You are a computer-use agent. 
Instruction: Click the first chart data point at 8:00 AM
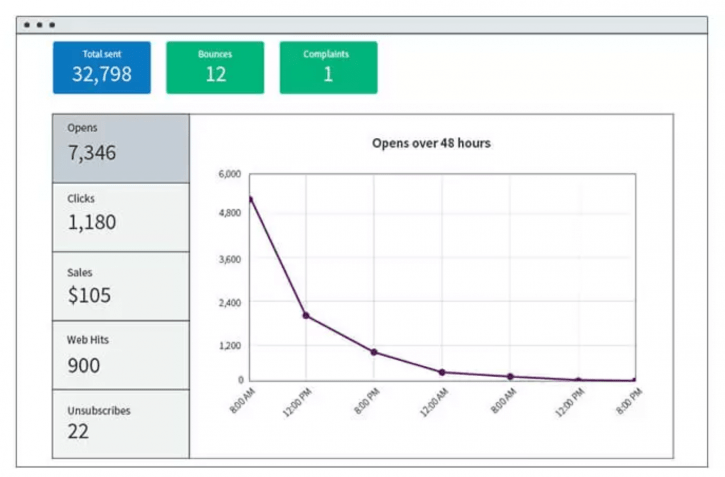(x=250, y=198)
